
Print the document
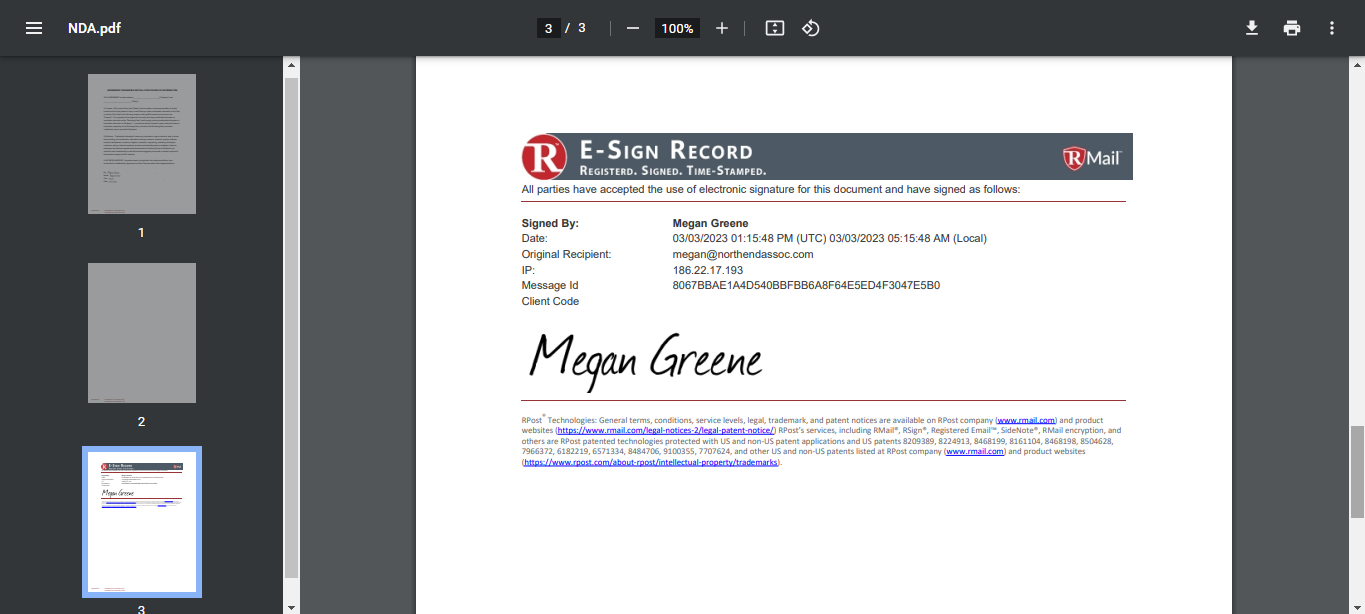(1292, 28)
